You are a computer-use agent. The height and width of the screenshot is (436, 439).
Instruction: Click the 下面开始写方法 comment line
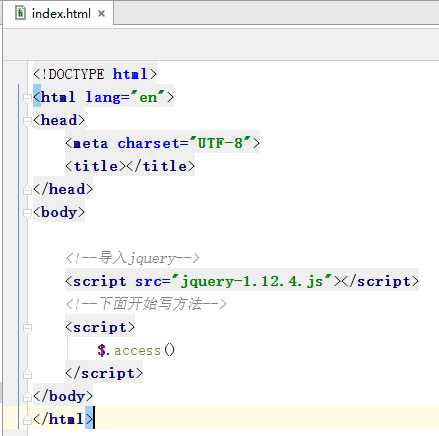(146, 304)
